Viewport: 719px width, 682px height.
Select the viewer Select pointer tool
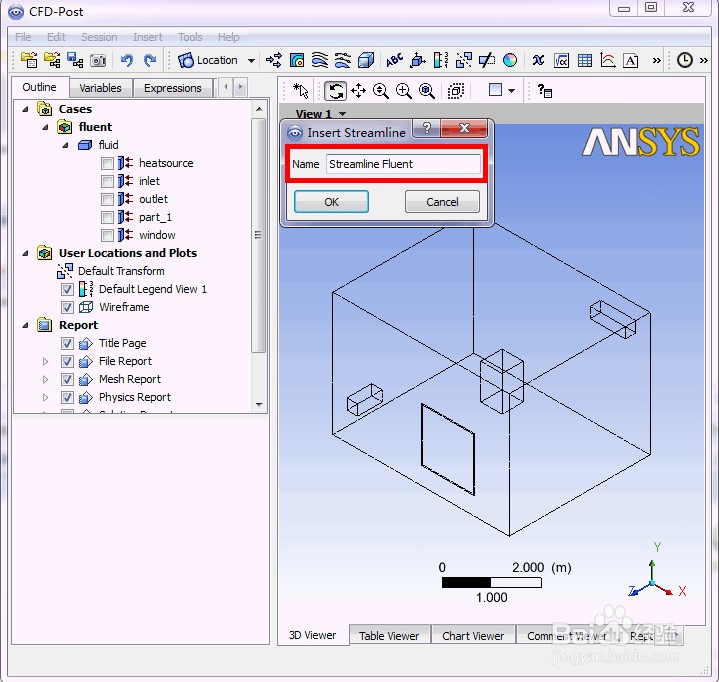click(x=301, y=91)
